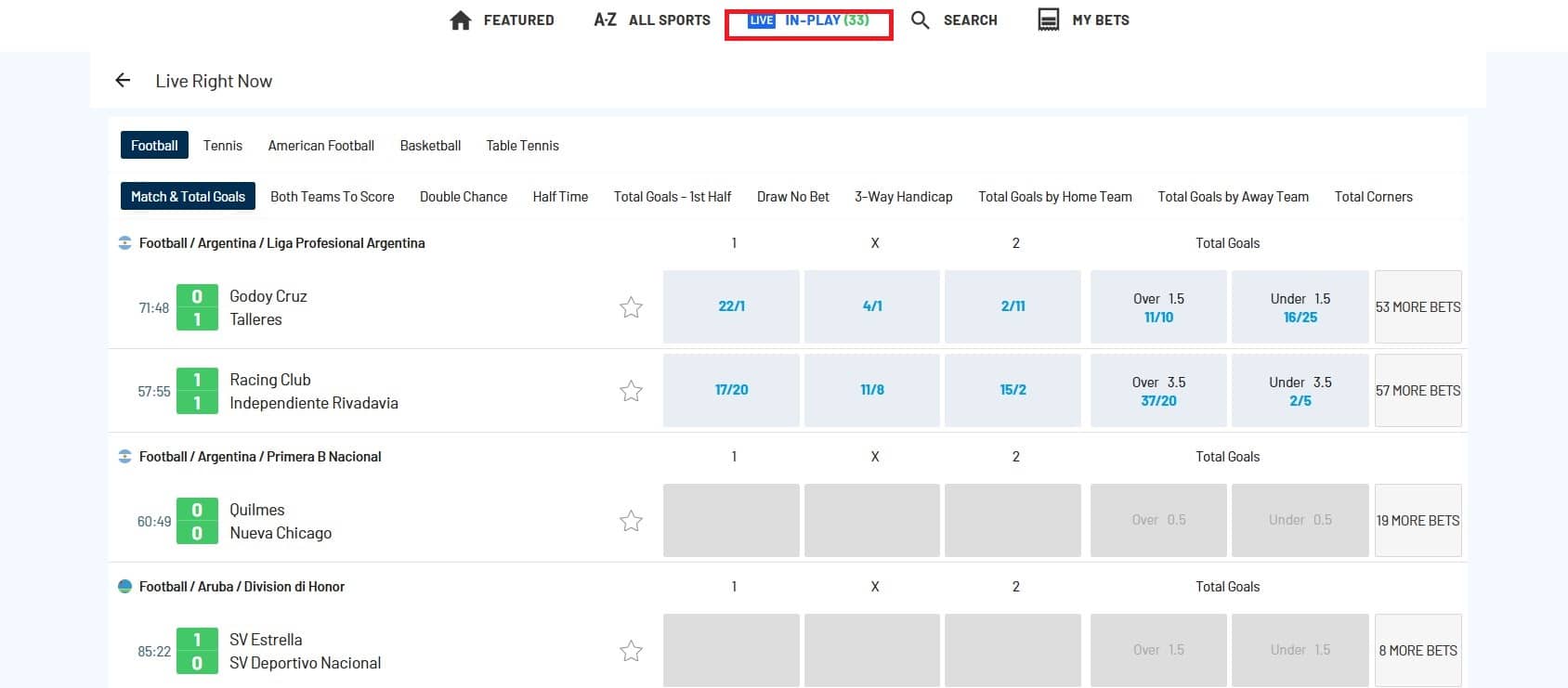The height and width of the screenshot is (688, 1568).
Task: Bet on draw at 11/8
Action: [872, 390]
